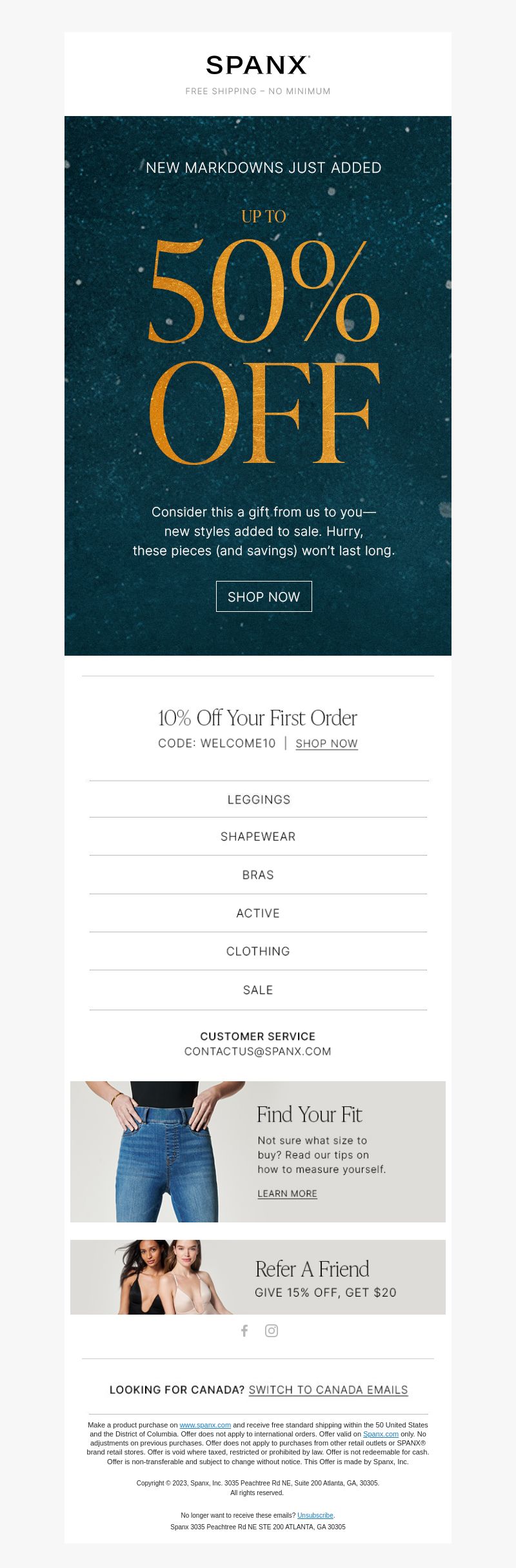Click the SHOP NOW button in banner

(x=264, y=596)
